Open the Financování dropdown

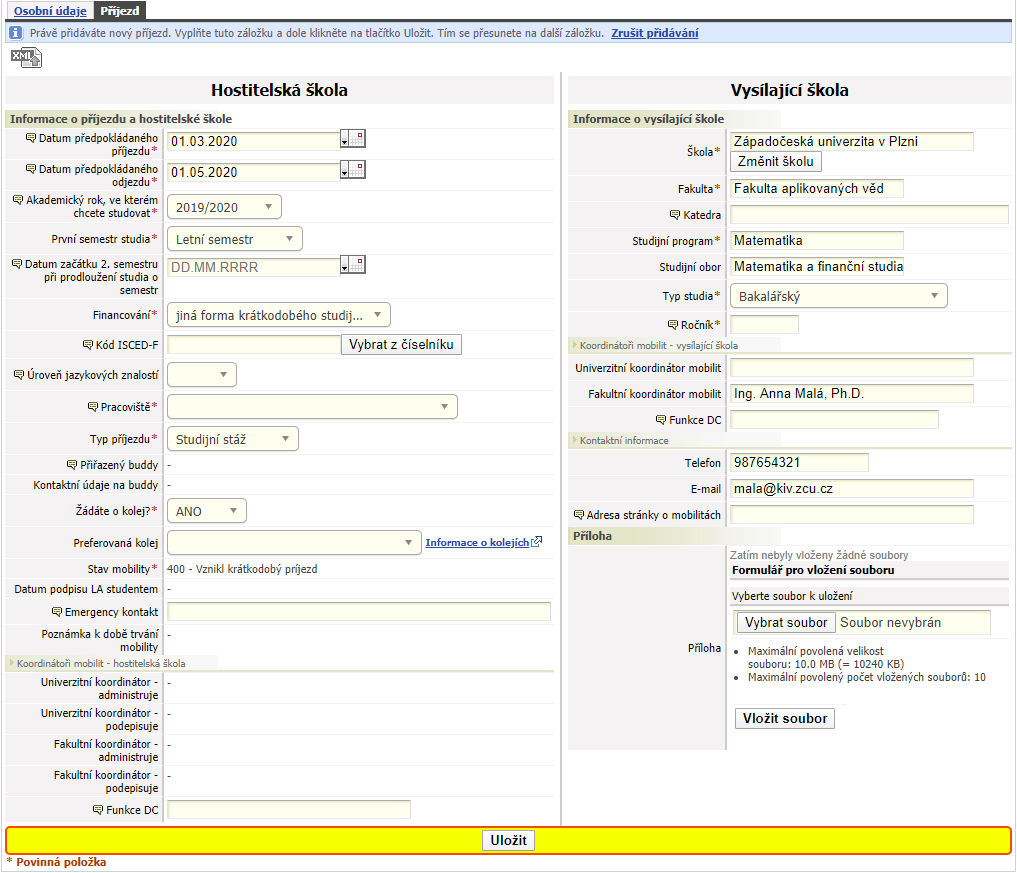pyautogui.click(x=279, y=315)
